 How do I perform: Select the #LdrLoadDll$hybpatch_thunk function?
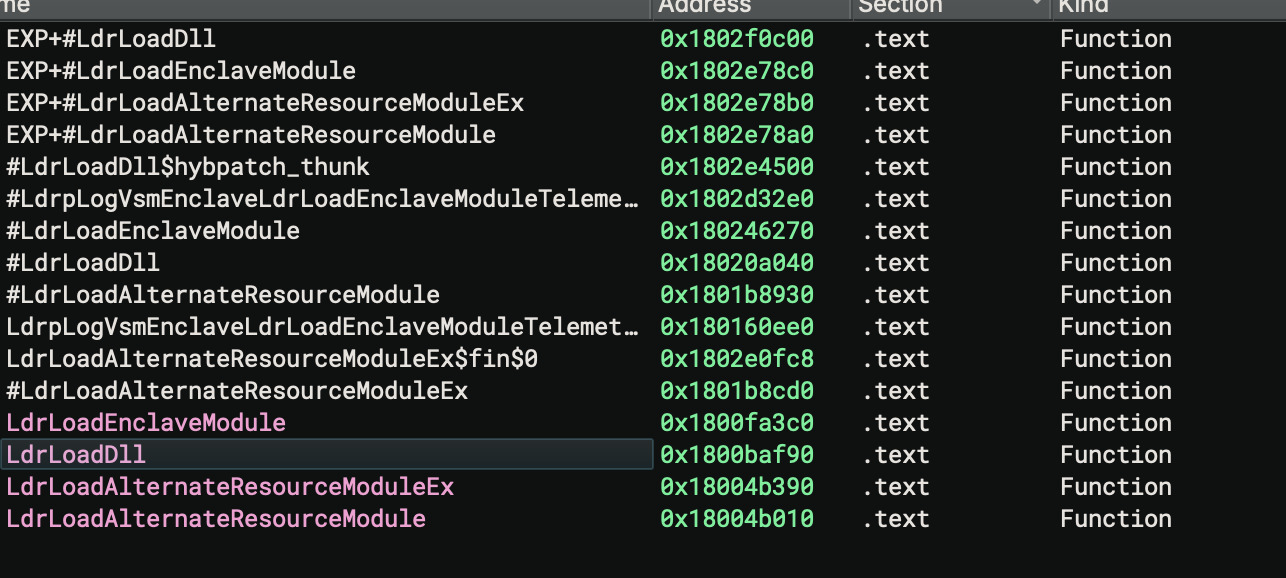click(x=188, y=167)
